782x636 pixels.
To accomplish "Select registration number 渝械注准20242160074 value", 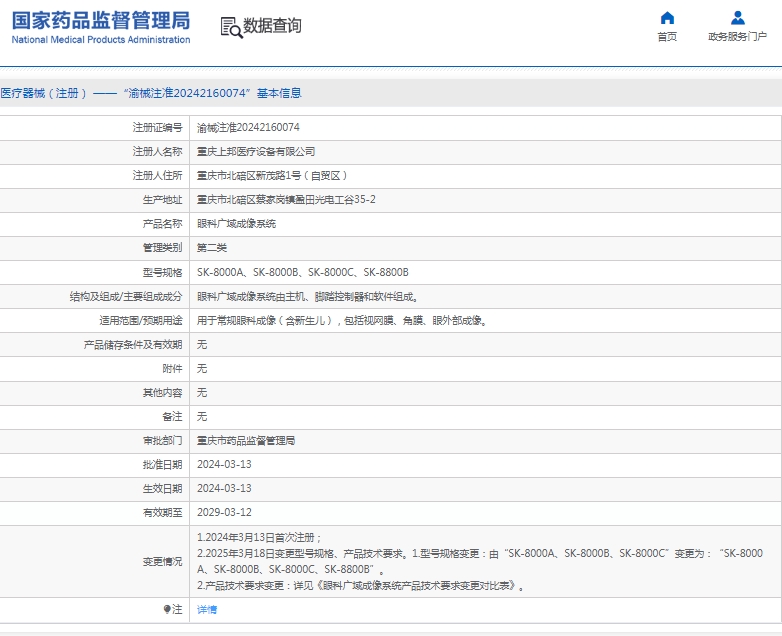I will [248, 127].
